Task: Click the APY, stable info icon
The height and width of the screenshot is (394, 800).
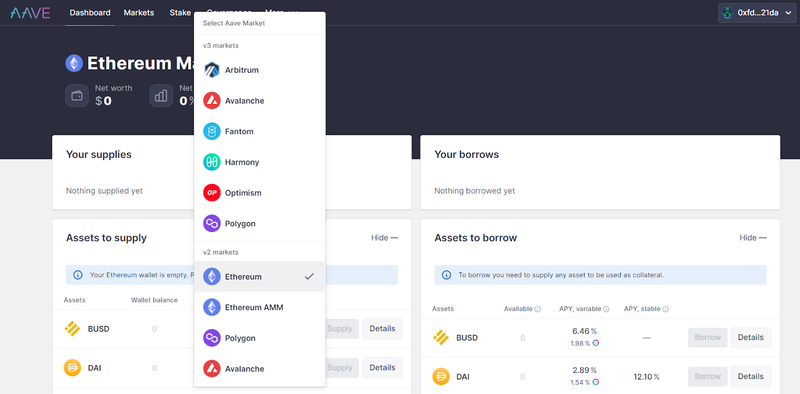Action: pyautogui.click(x=666, y=309)
